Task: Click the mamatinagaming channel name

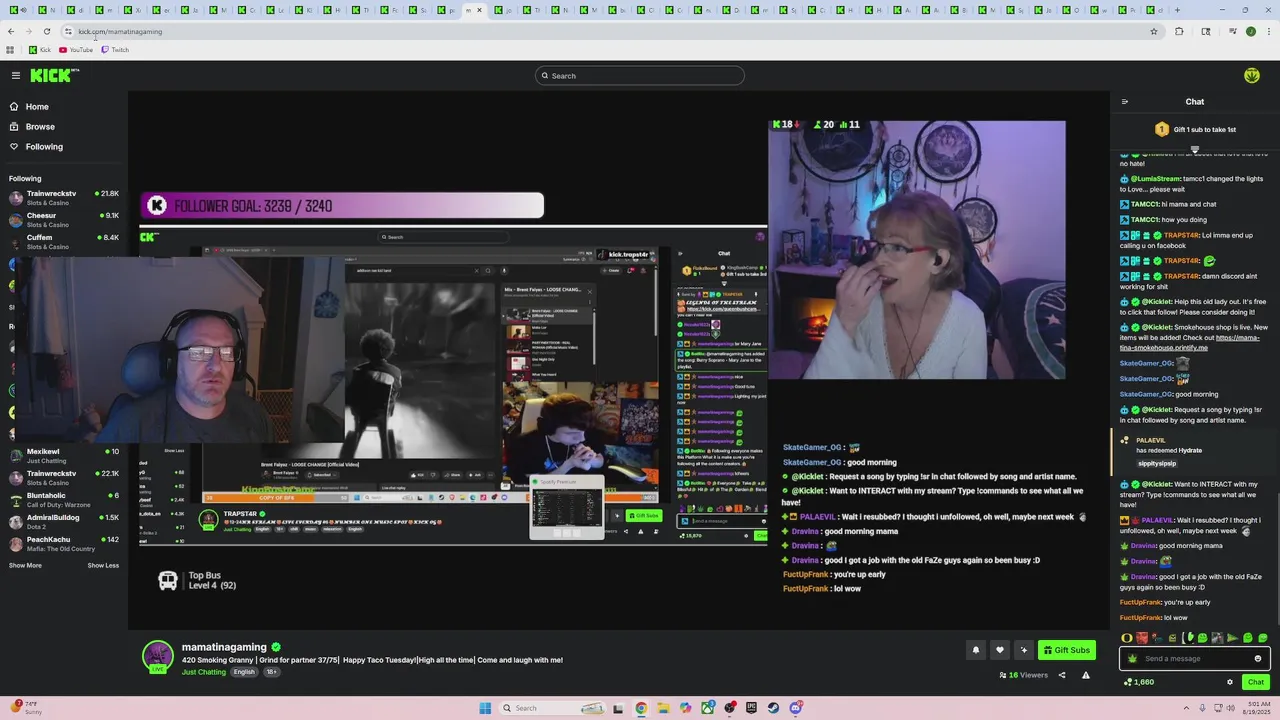Action: tap(224, 647)
